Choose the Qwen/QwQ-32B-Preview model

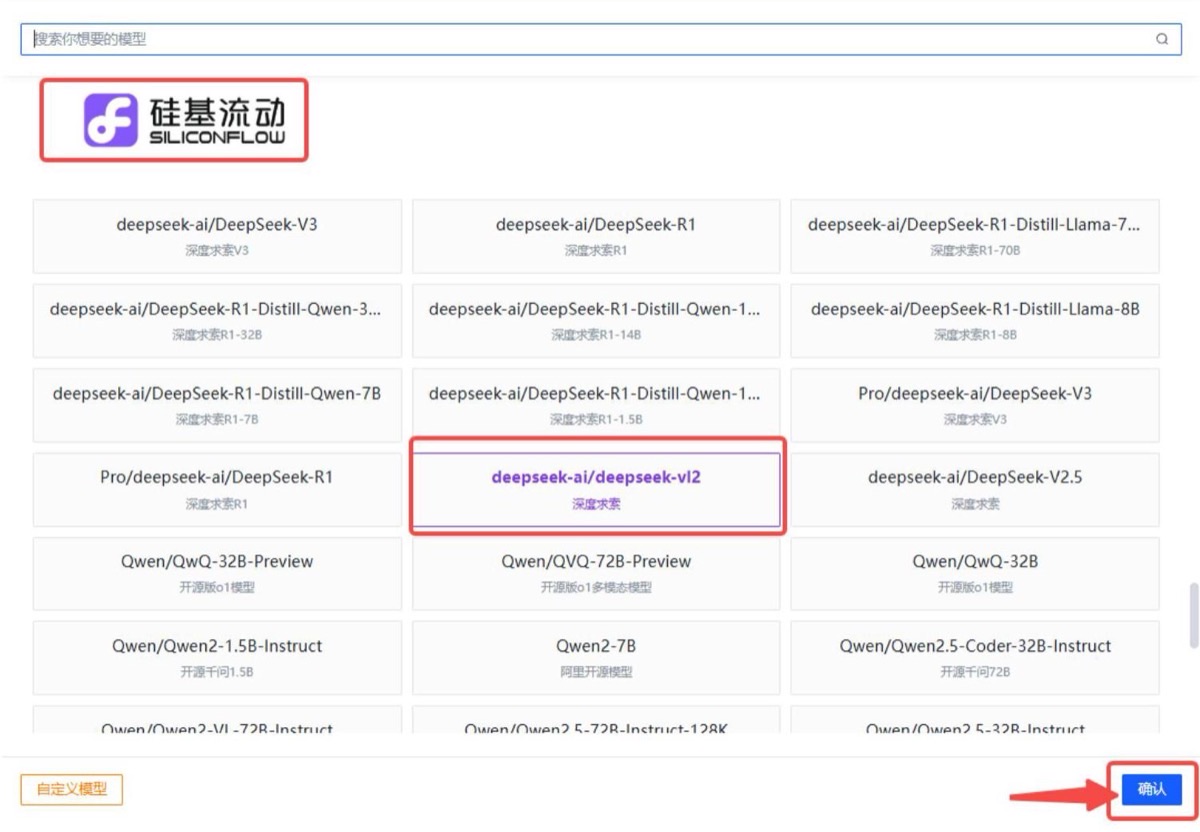(217, 574)
